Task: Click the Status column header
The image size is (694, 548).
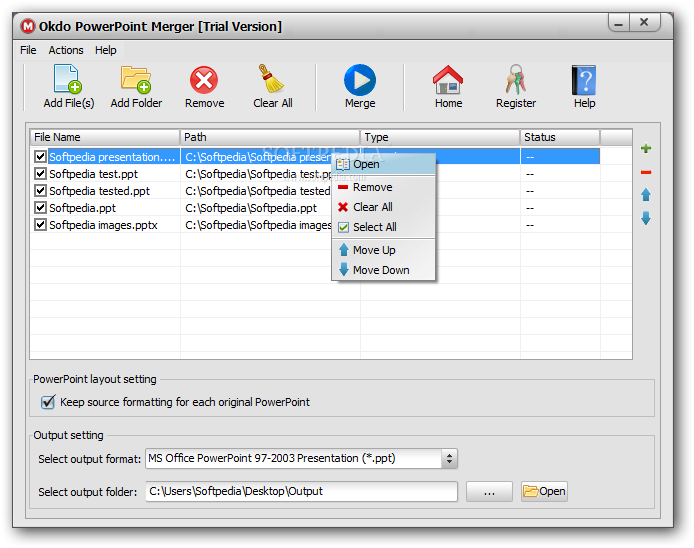Action: tap(560, 137)
